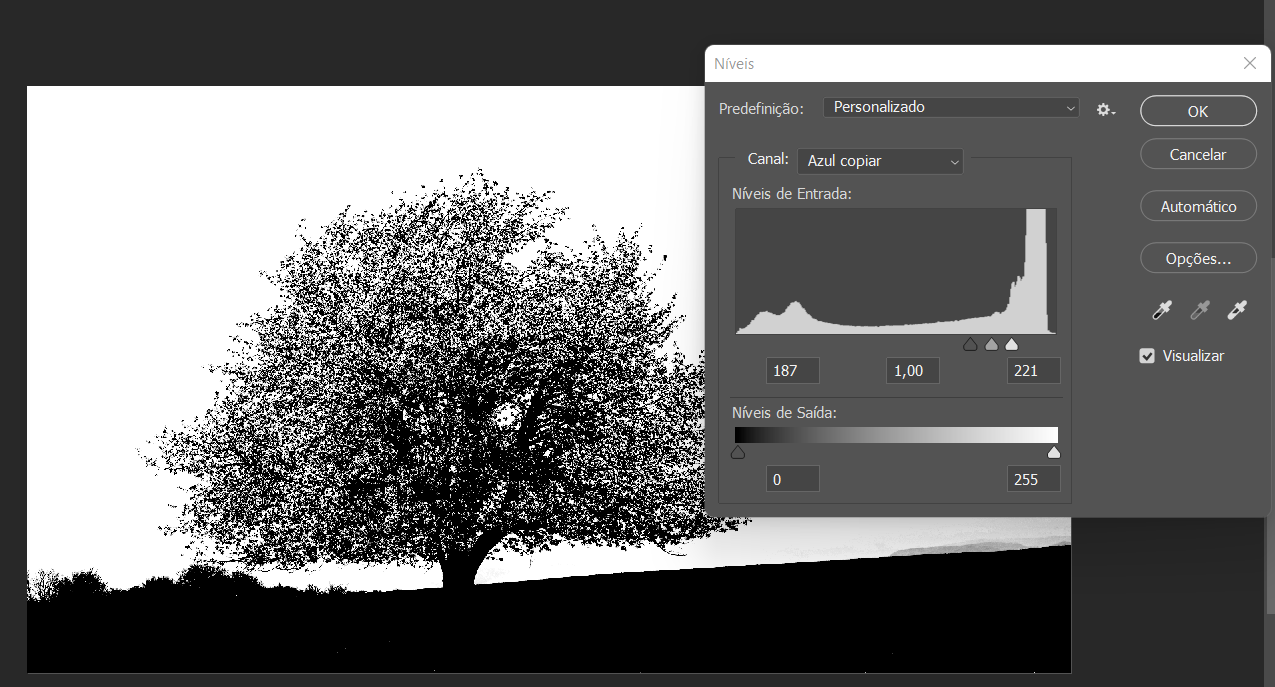Click the Automático button
The height and width of the screenshot is (687, 1275).
tap(1197, 207)
